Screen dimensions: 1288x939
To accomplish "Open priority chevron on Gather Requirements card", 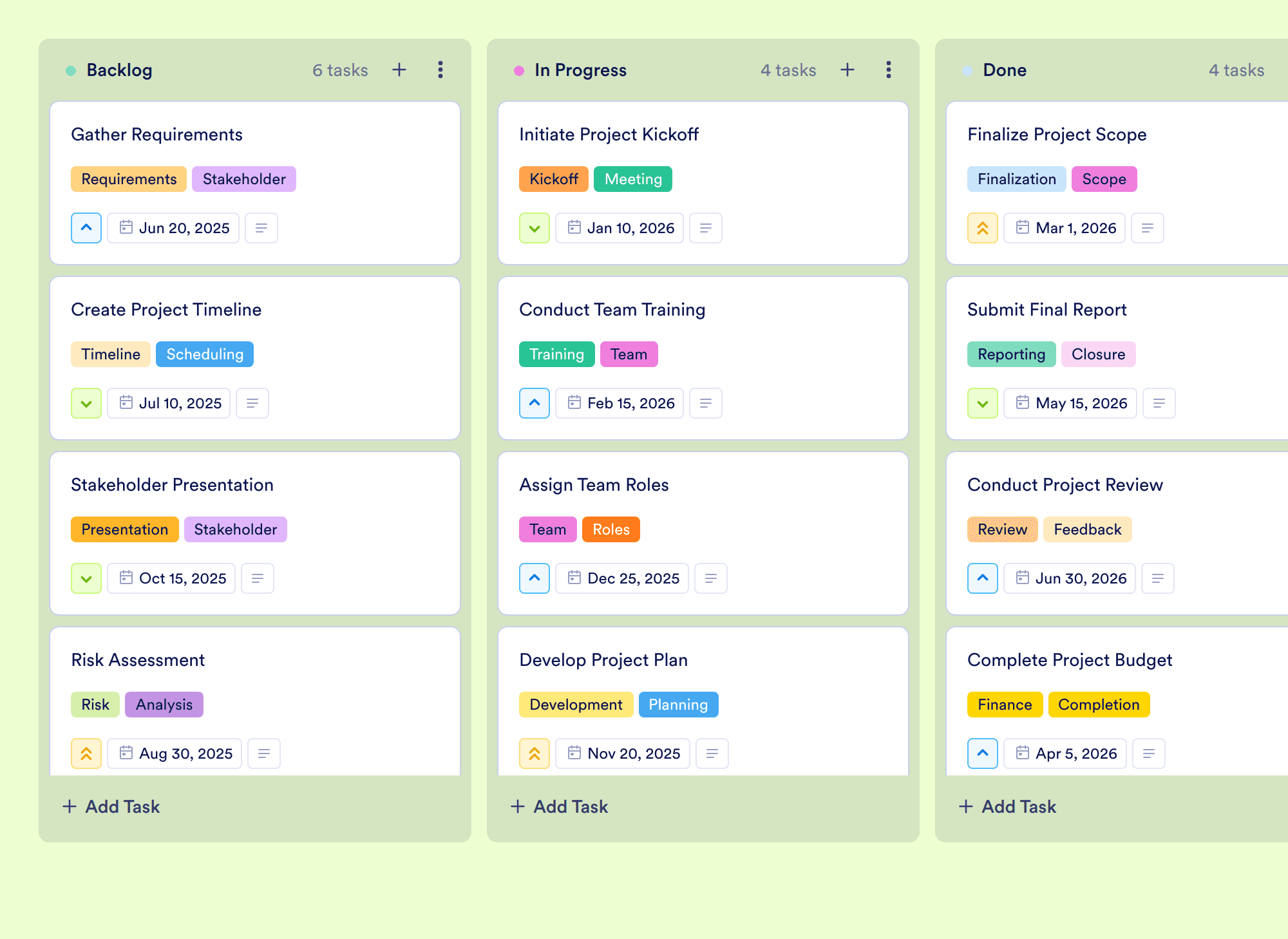I will tap(86, 228).
